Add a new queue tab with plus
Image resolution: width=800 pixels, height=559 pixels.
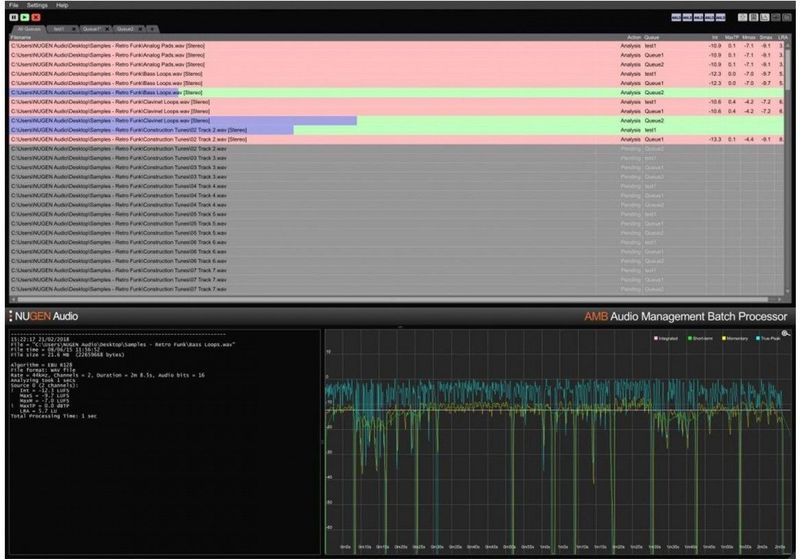[153, 29]
